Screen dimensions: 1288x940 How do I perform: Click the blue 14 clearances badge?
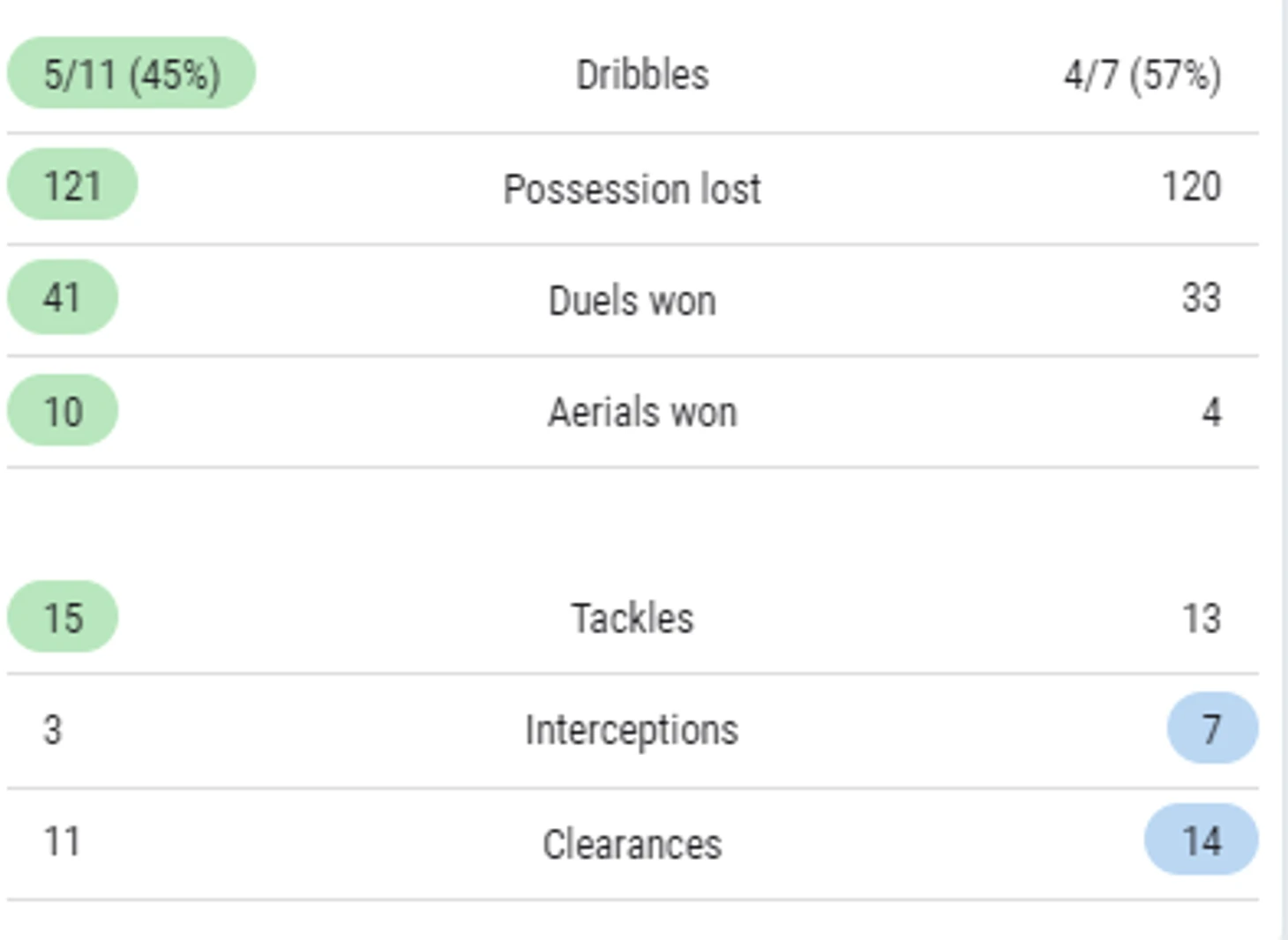(1202, 839)
